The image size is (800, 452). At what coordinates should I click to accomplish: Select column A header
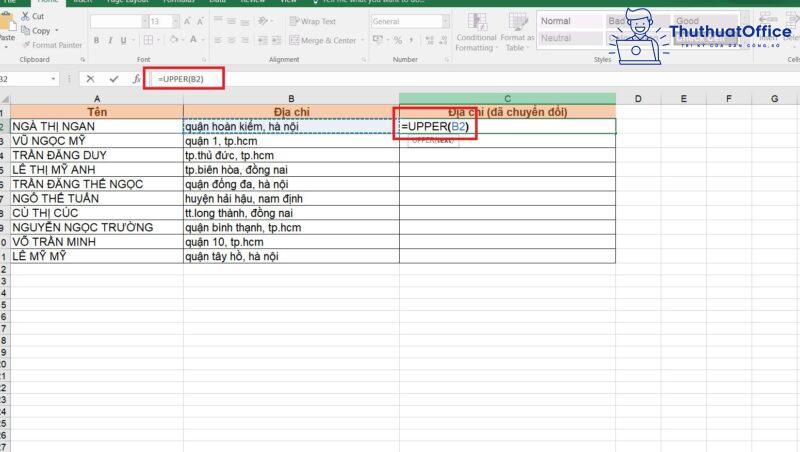click(x=97, y=98)
